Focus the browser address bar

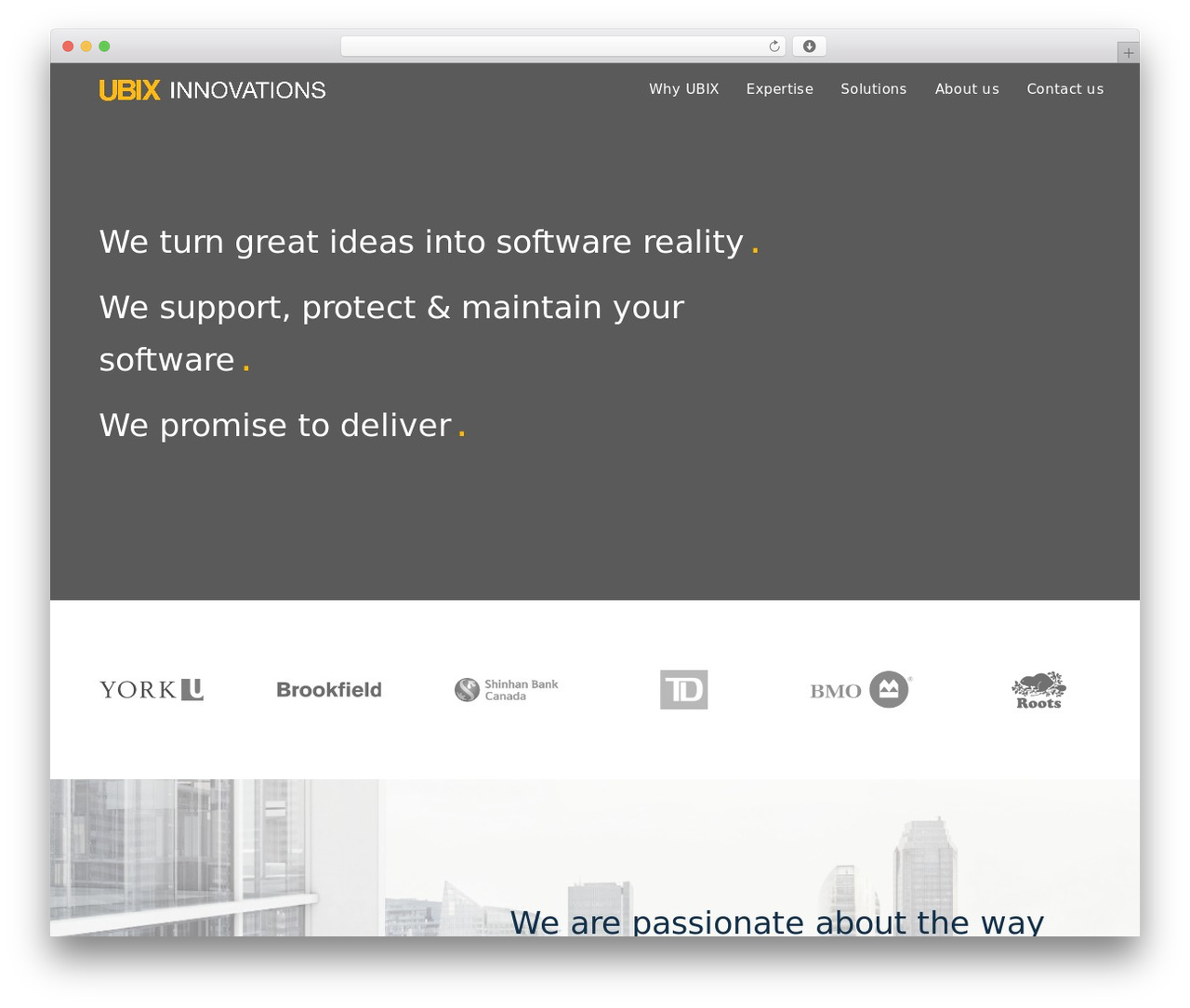tap(562, 46)
